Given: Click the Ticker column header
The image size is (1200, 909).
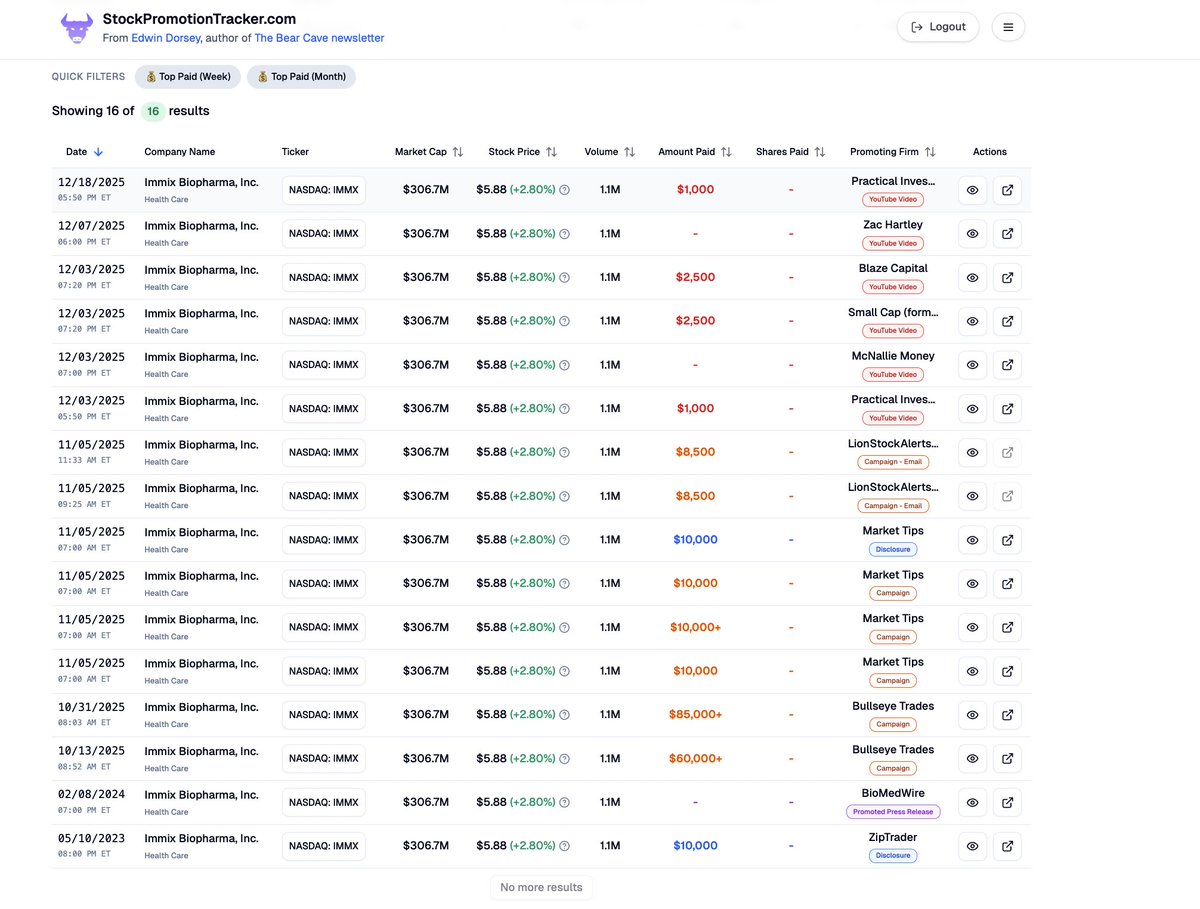Looking at the screenshot, I should click(295, 152).
